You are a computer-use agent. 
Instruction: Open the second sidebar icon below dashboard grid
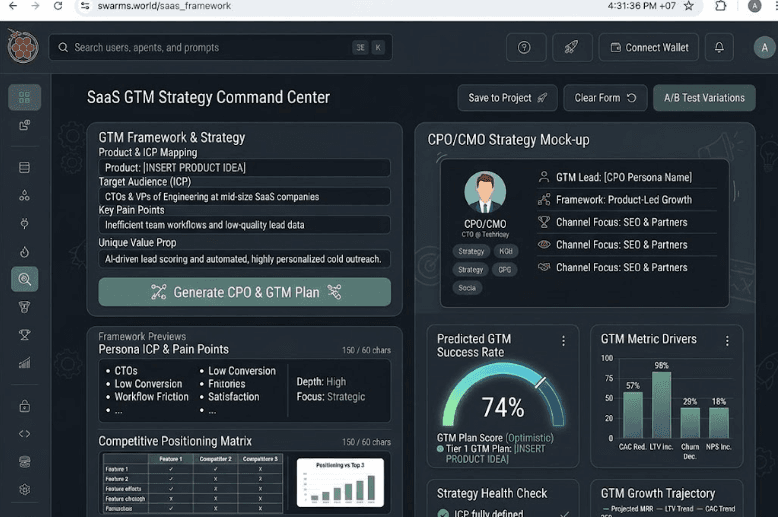(x=24, y=125)
